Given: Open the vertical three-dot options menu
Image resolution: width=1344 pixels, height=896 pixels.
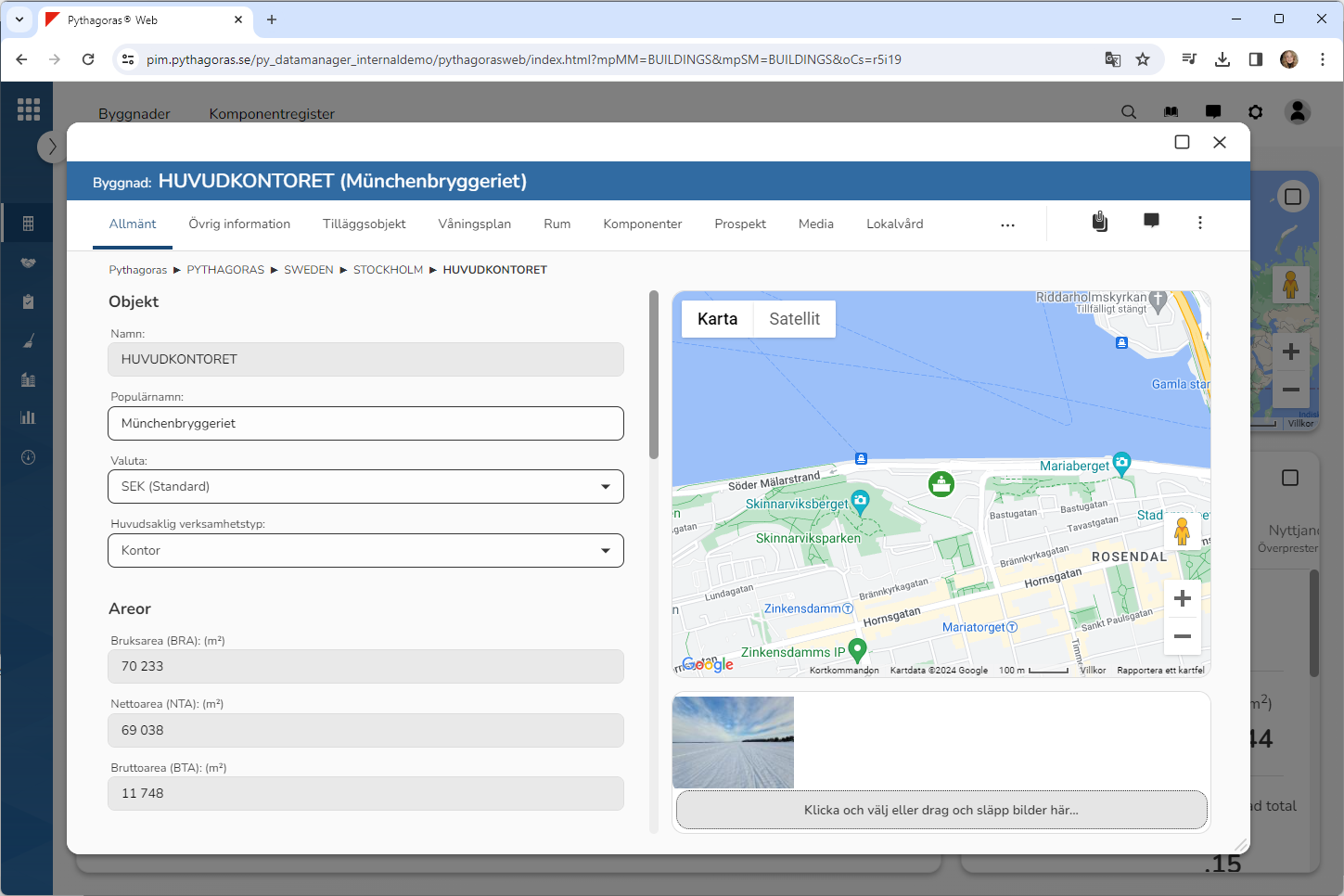Looking at the screenshot, I should pyautogui.click(x=1199, y=223).
